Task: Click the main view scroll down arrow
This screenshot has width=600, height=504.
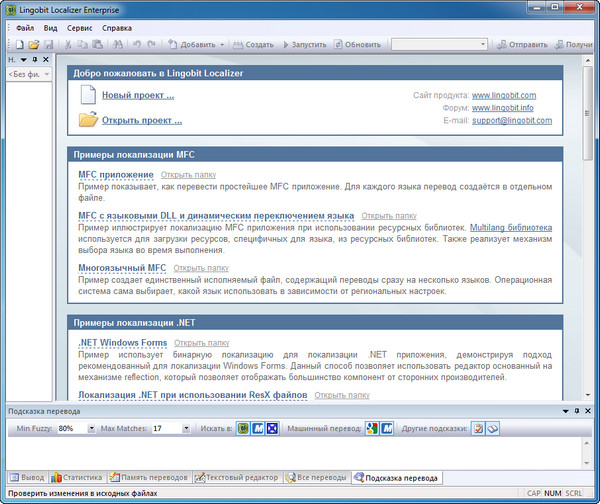Action: [x=588, y=395]
